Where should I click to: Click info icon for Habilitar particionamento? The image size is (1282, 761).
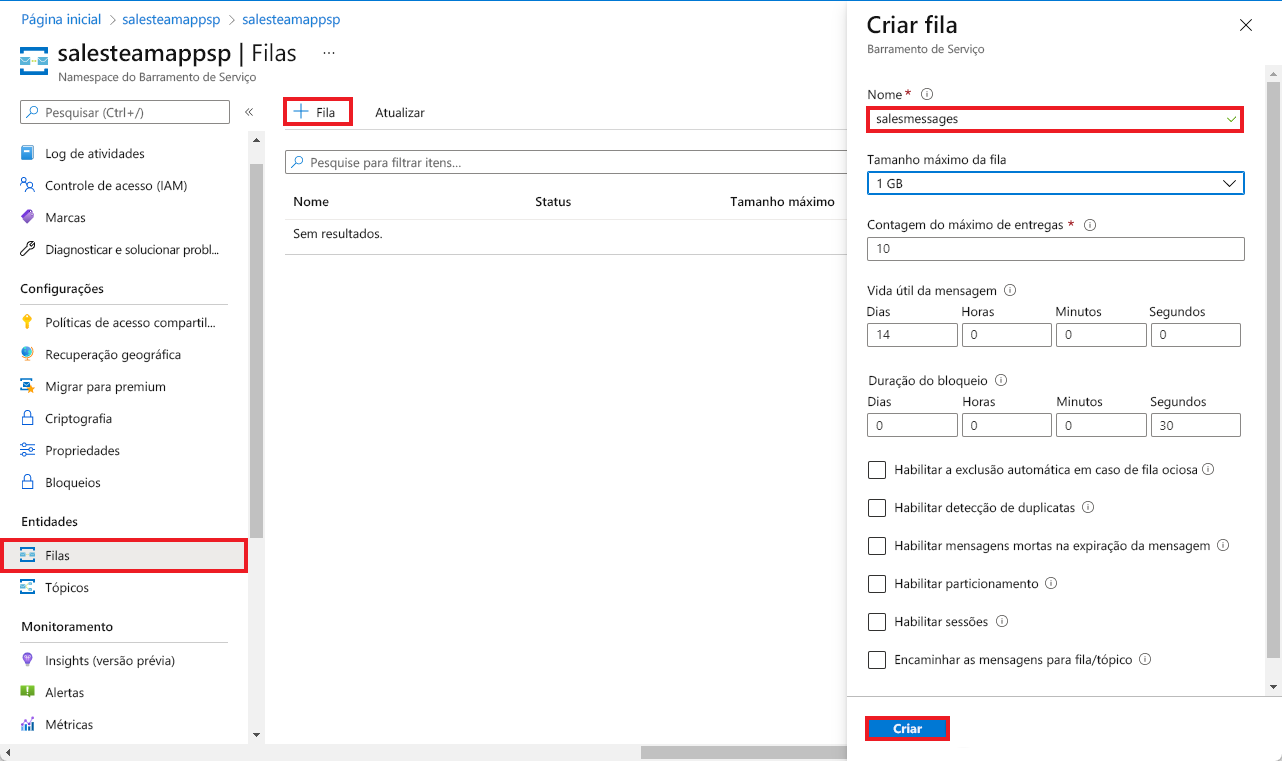(1051, 583)
